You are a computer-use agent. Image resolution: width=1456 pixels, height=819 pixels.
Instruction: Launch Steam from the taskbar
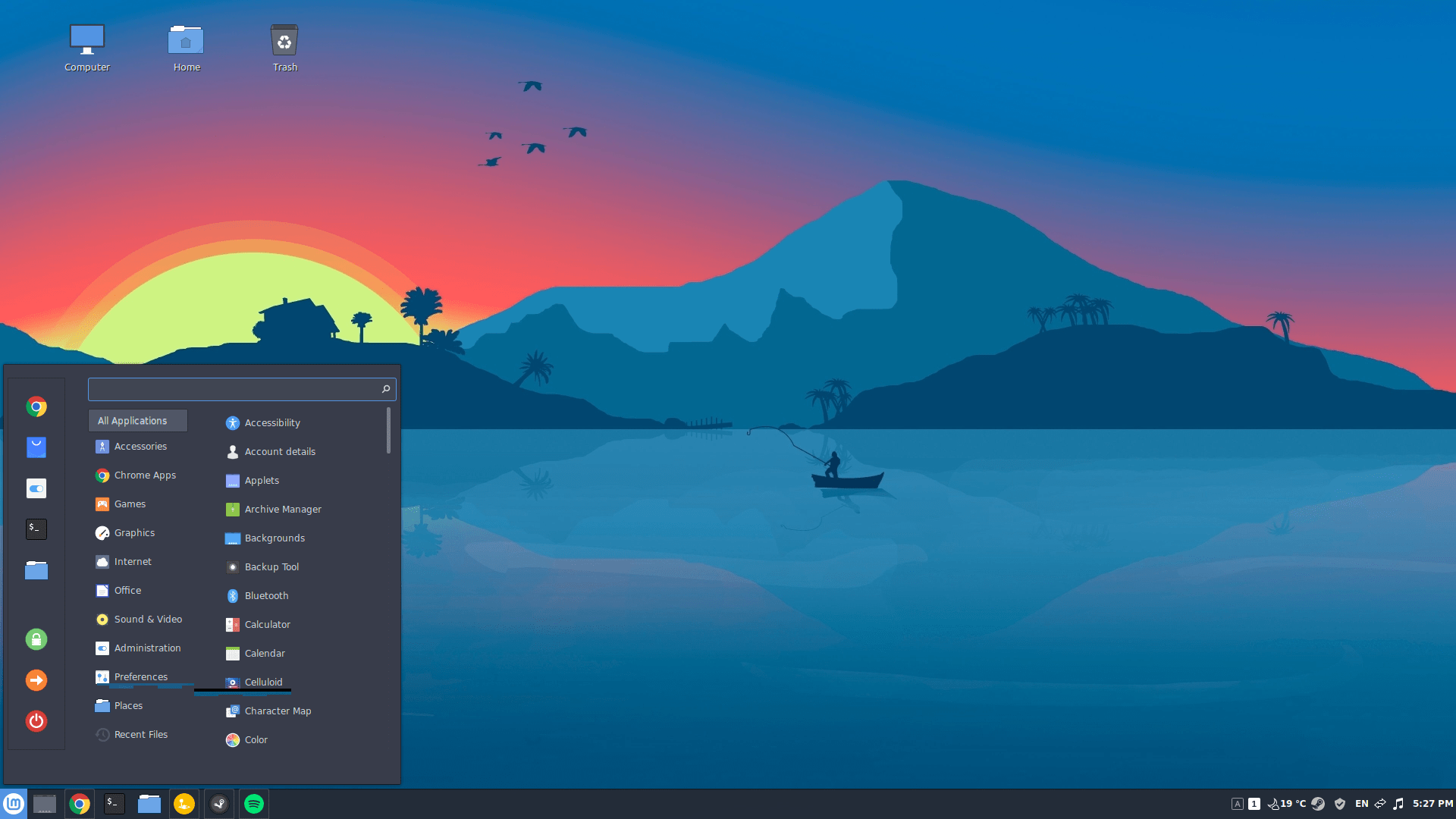coord(219,804)
